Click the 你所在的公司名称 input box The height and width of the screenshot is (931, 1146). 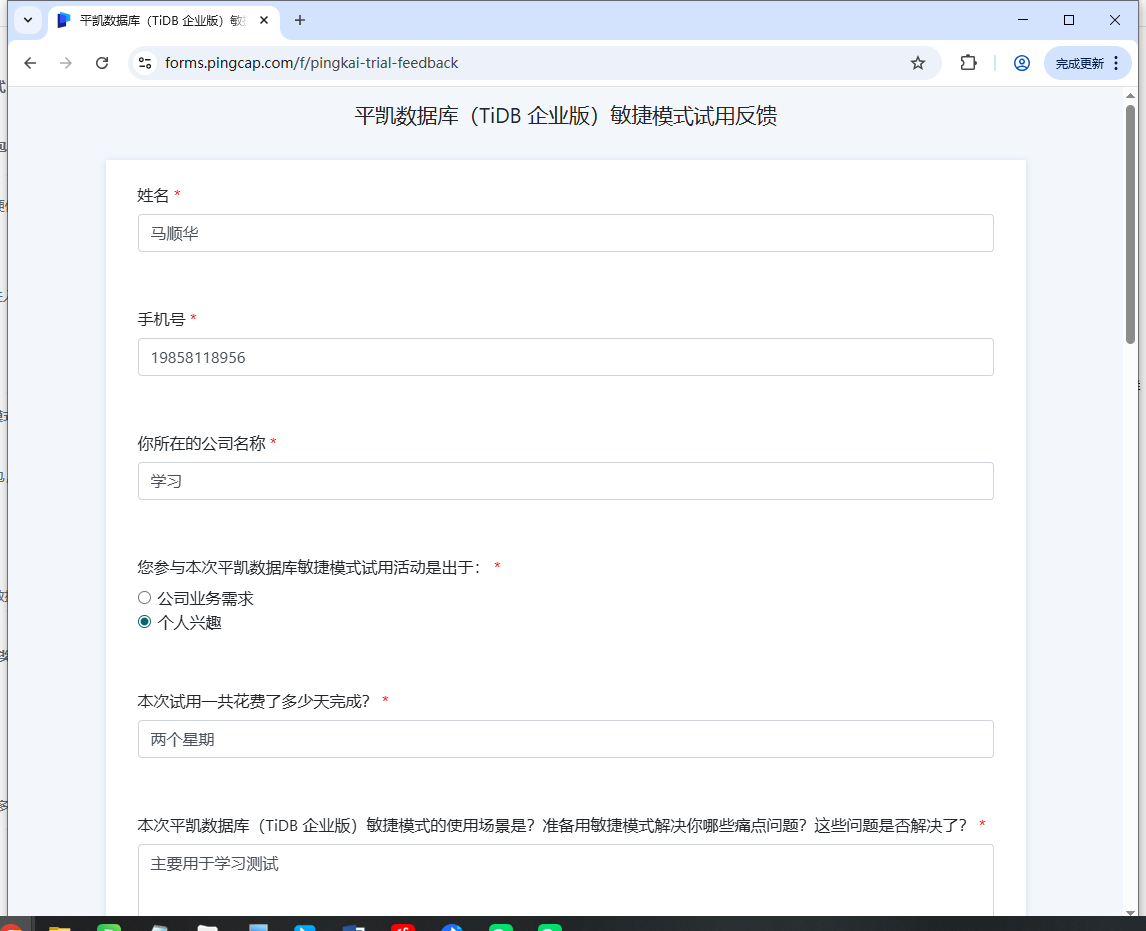coord(565,481)
